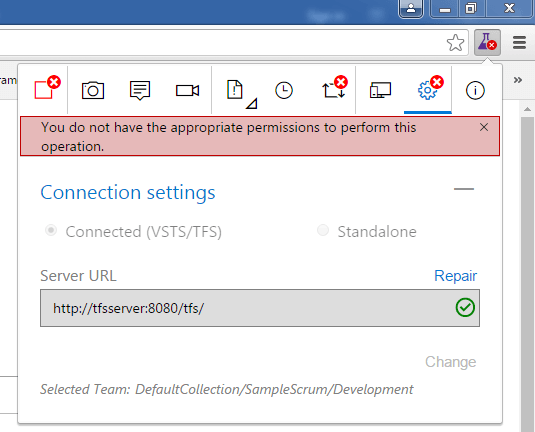Image resolution: width=535 pixels, height=432 pixels.
Task: Switch to the settings gear tab
Action: click(428, 89)
